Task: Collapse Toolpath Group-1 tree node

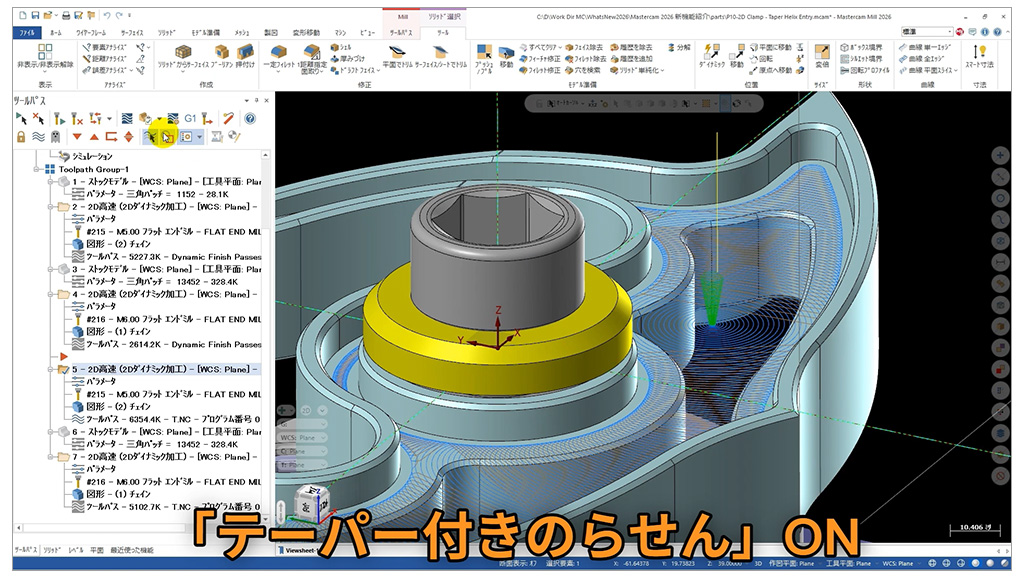Action: coord(38,170)
